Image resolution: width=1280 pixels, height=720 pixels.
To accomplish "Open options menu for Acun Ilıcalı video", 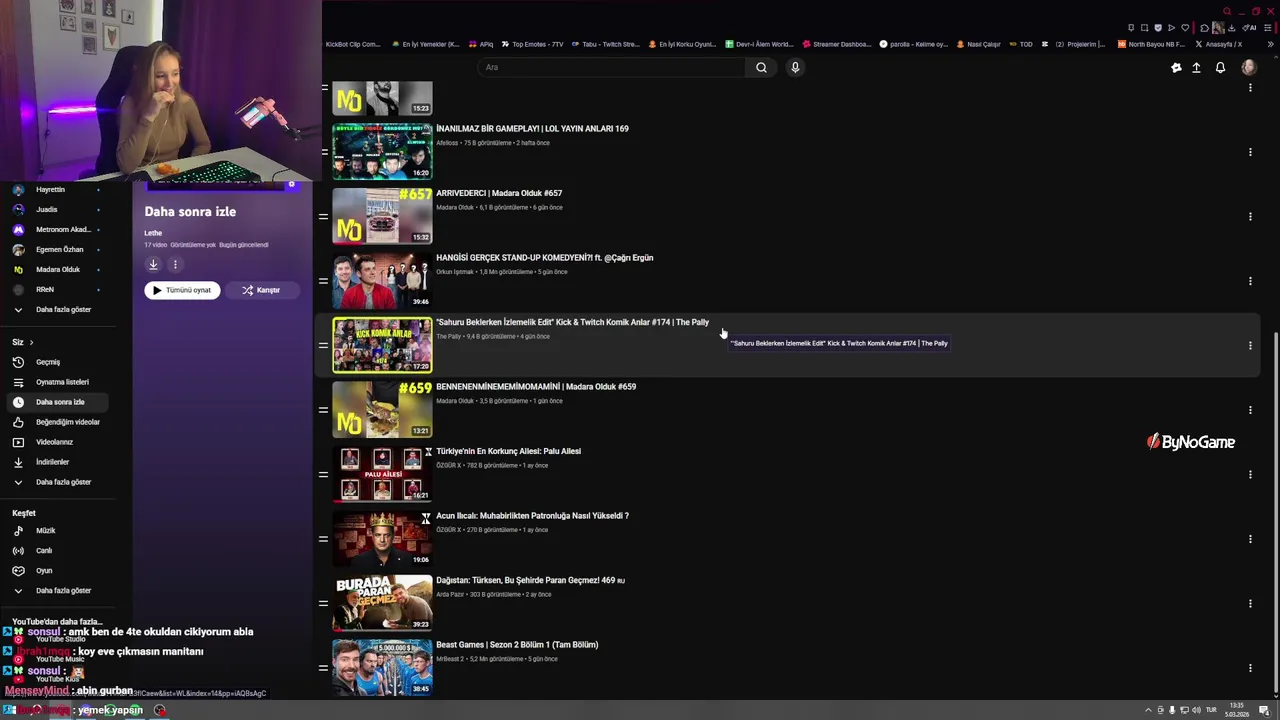I will (1250, 539).
